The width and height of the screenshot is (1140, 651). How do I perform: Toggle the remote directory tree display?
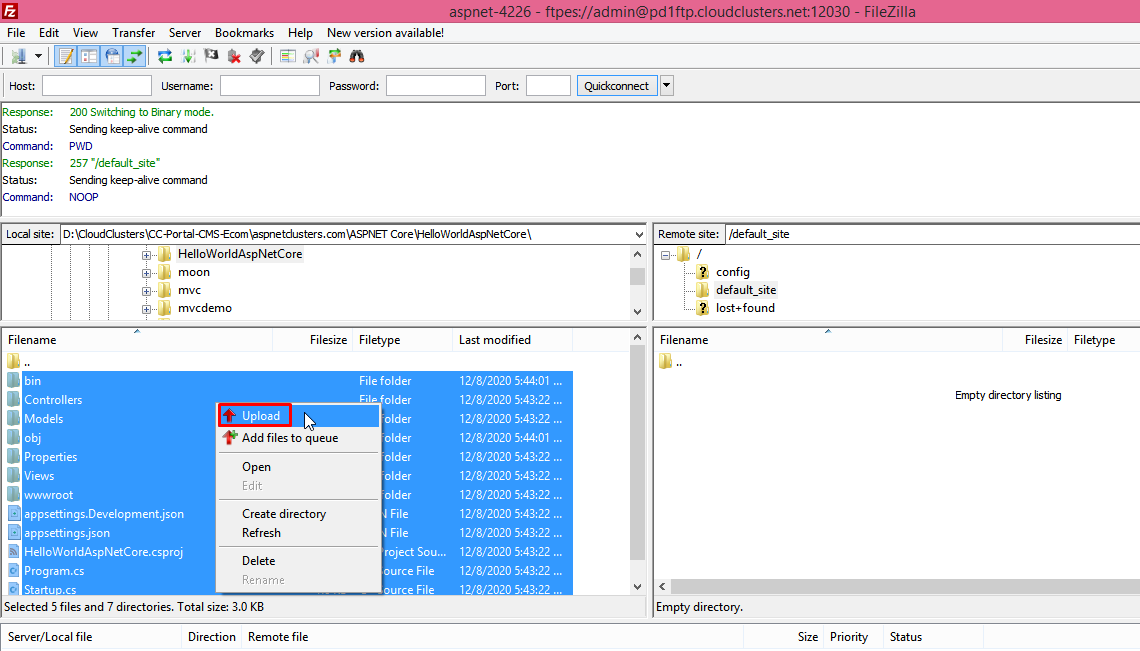coord(113,56)
